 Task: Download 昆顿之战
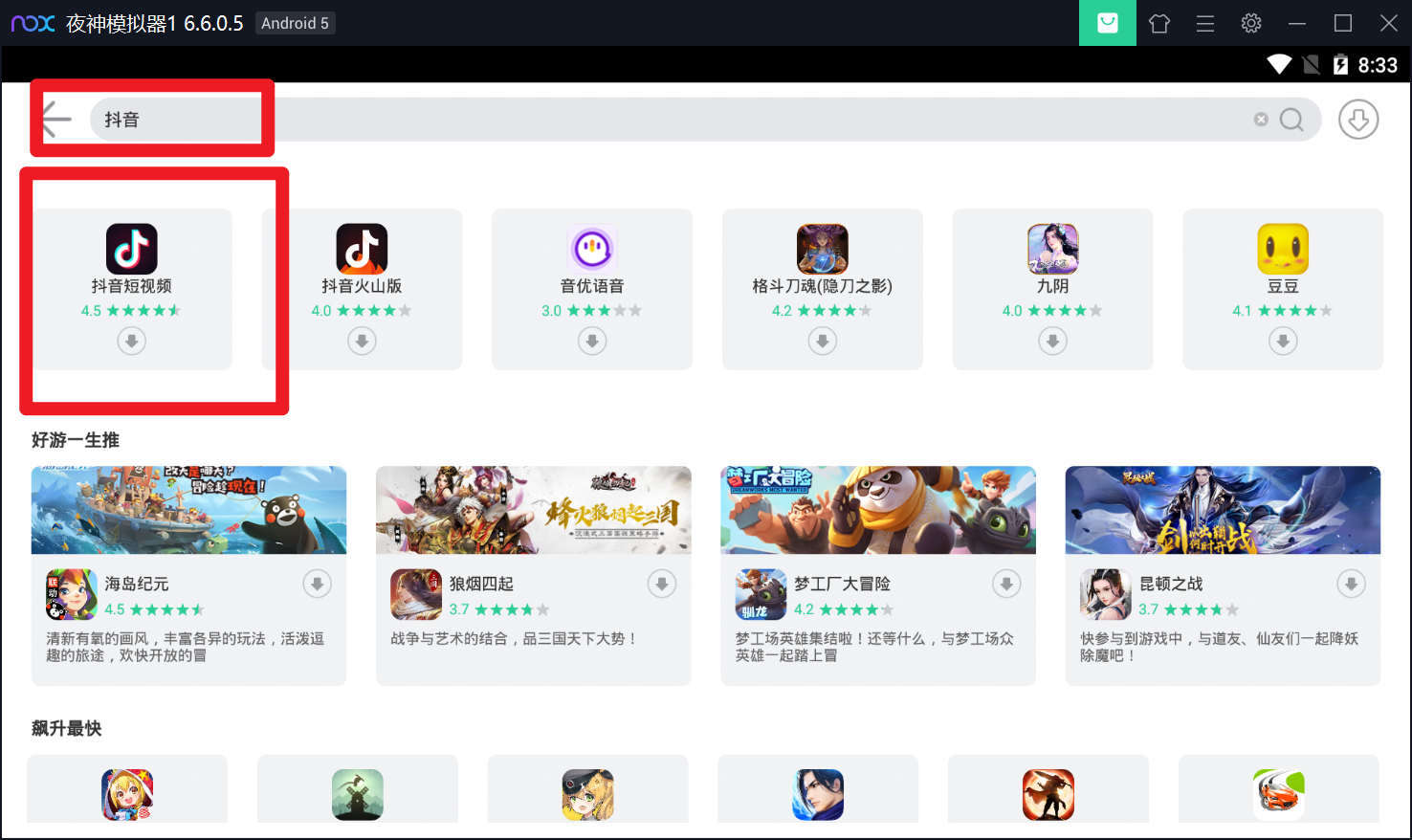click(x=1352, y=584)
